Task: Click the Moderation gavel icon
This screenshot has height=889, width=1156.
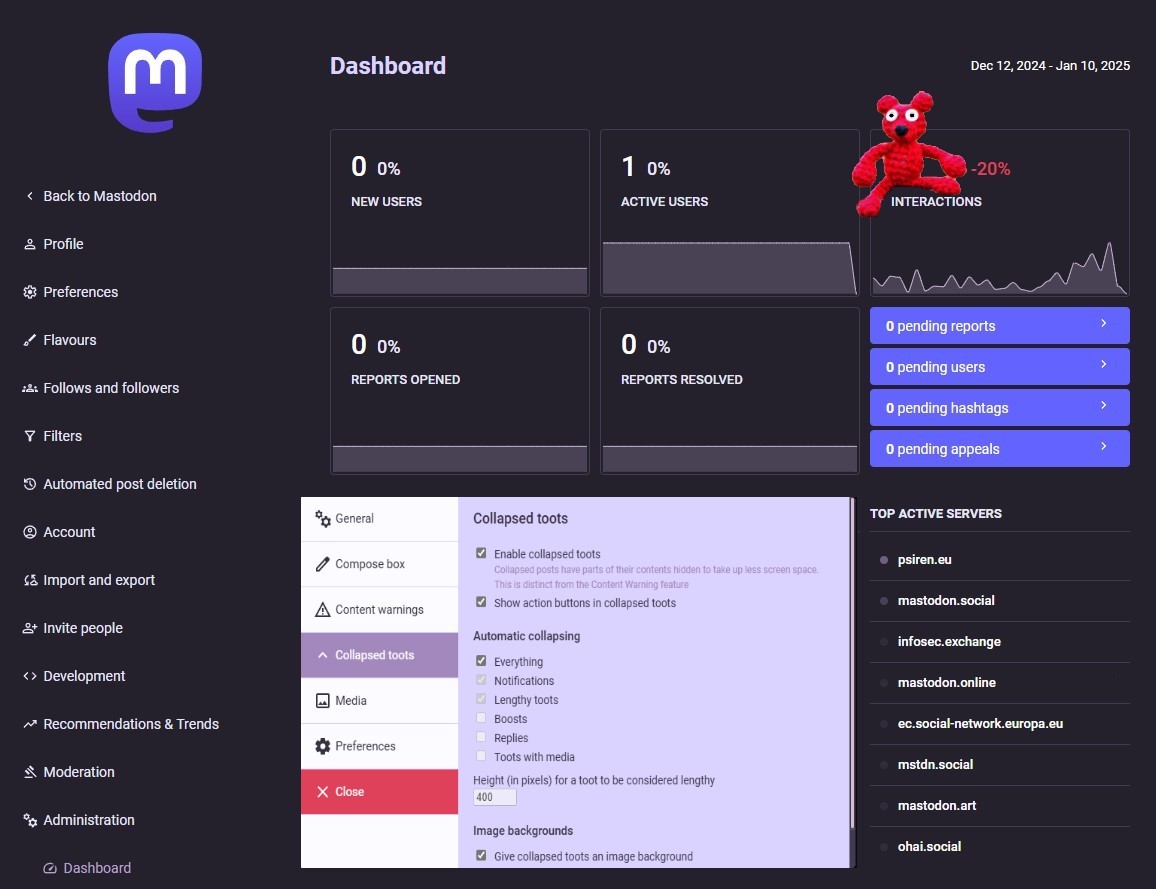Action: [x=29, y=772]
